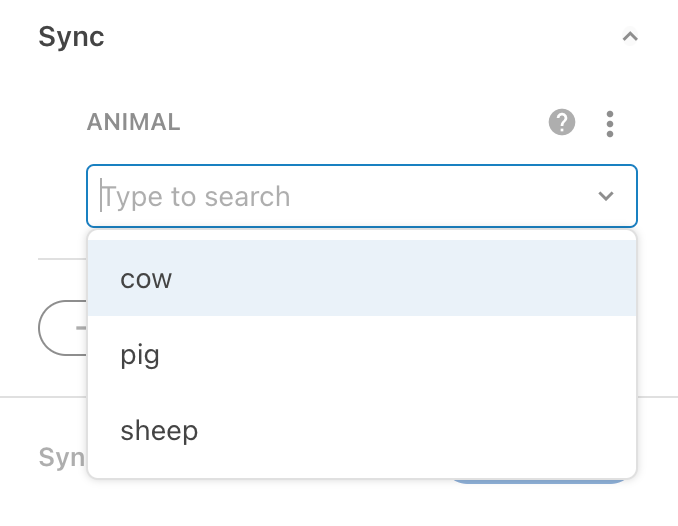Click the Sync section heading

71,37
